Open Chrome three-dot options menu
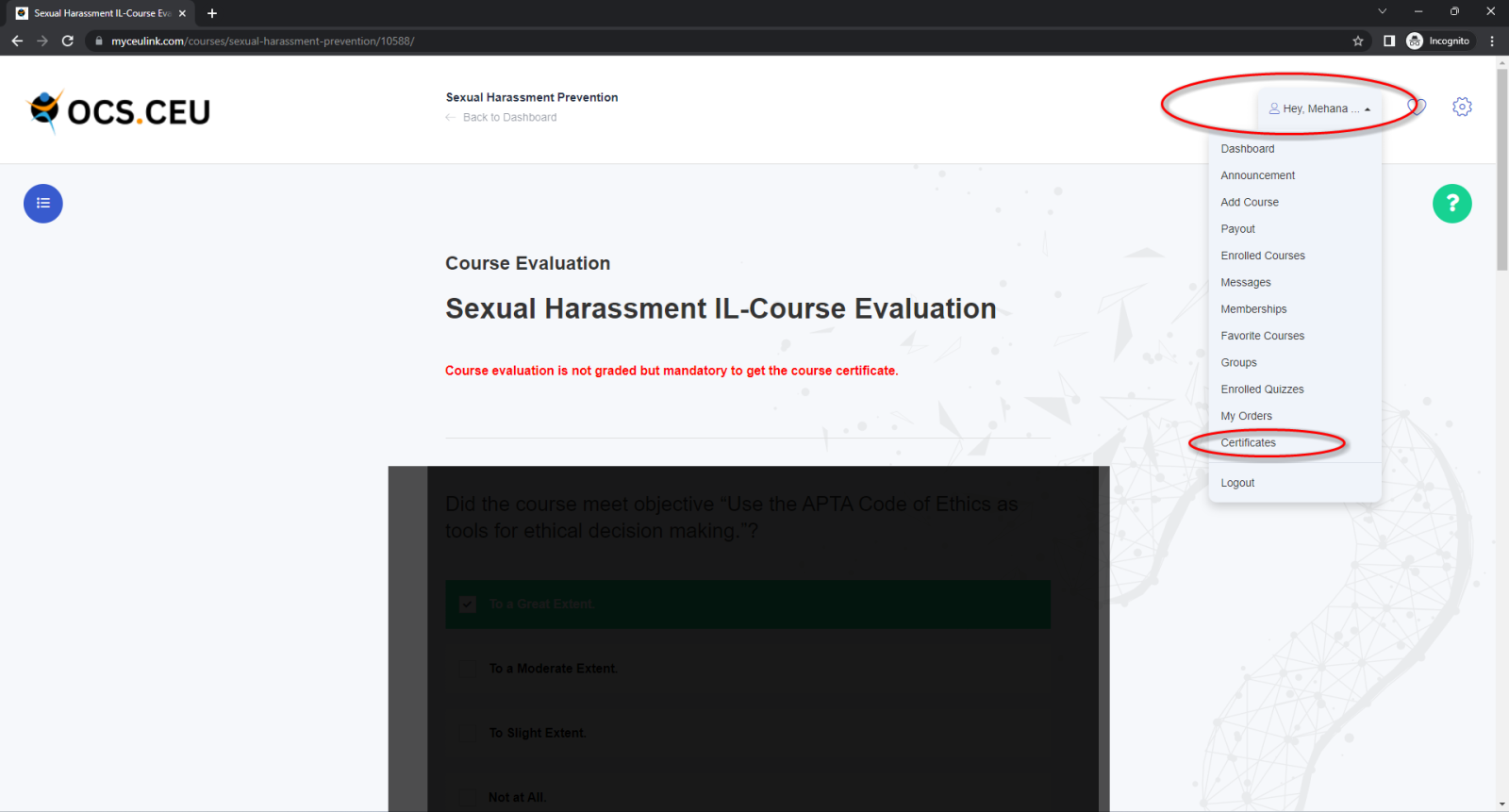 tap(1492, 41)
